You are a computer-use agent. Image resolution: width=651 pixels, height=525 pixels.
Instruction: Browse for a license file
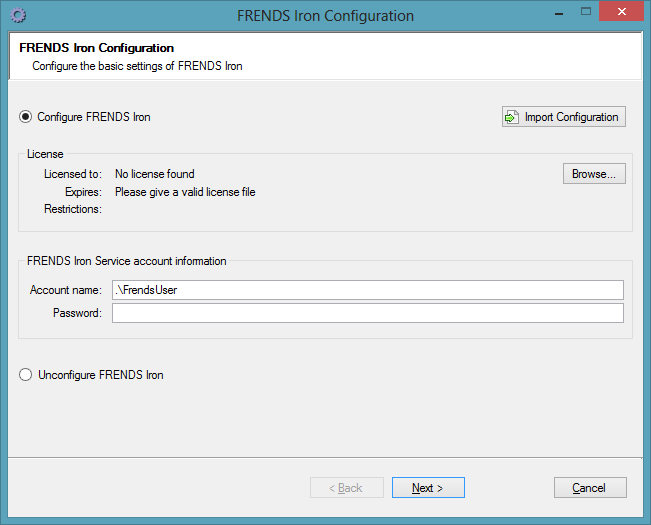[594, 173]
